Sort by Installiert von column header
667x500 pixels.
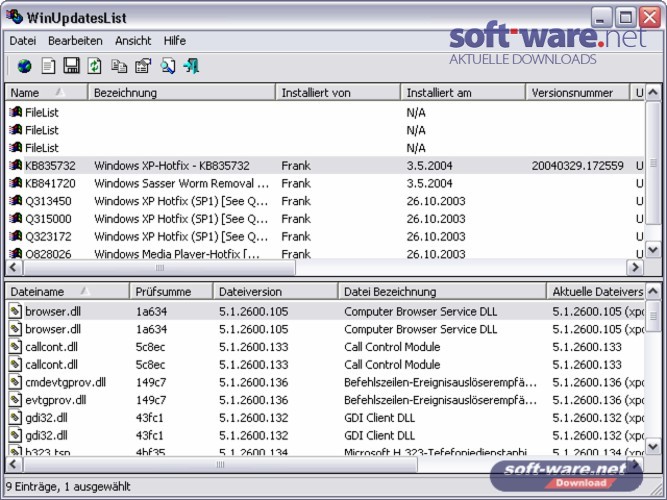(338, 92)
